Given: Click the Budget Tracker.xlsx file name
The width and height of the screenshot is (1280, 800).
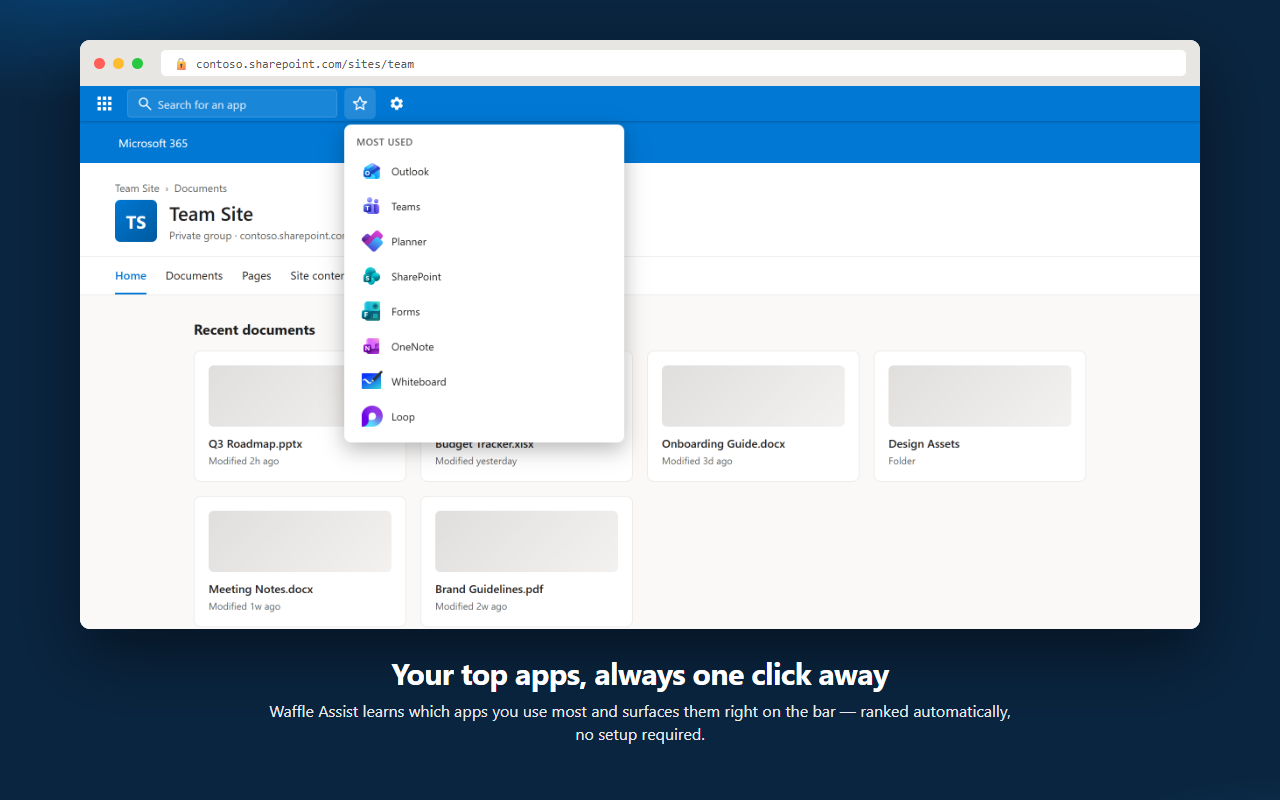Looking at the screenshot, I should pos(484,445).
